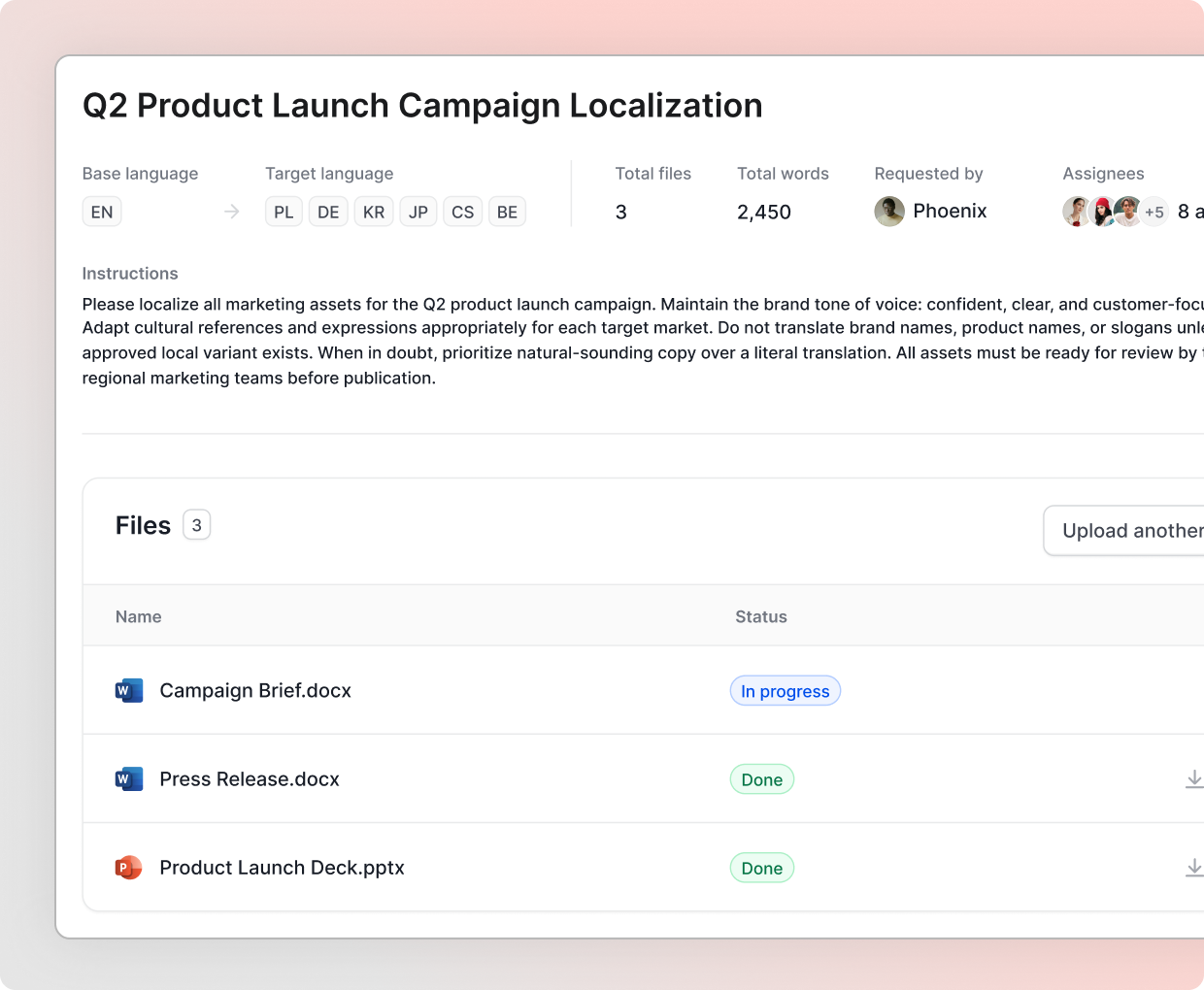
Task: Click the Assignees label
Action: click(1103, 173)
